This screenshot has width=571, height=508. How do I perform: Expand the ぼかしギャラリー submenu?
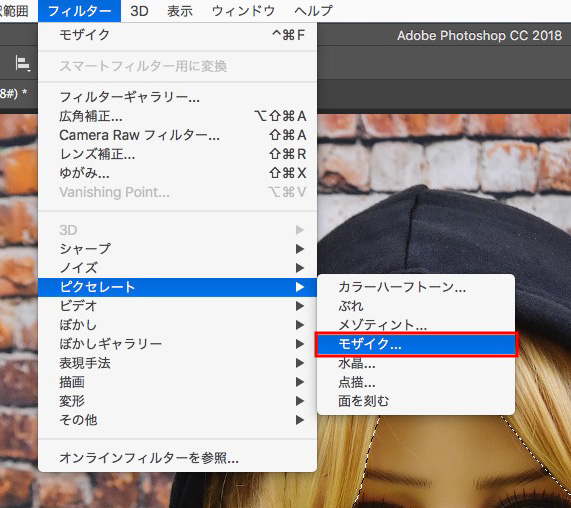pos(177,344)
